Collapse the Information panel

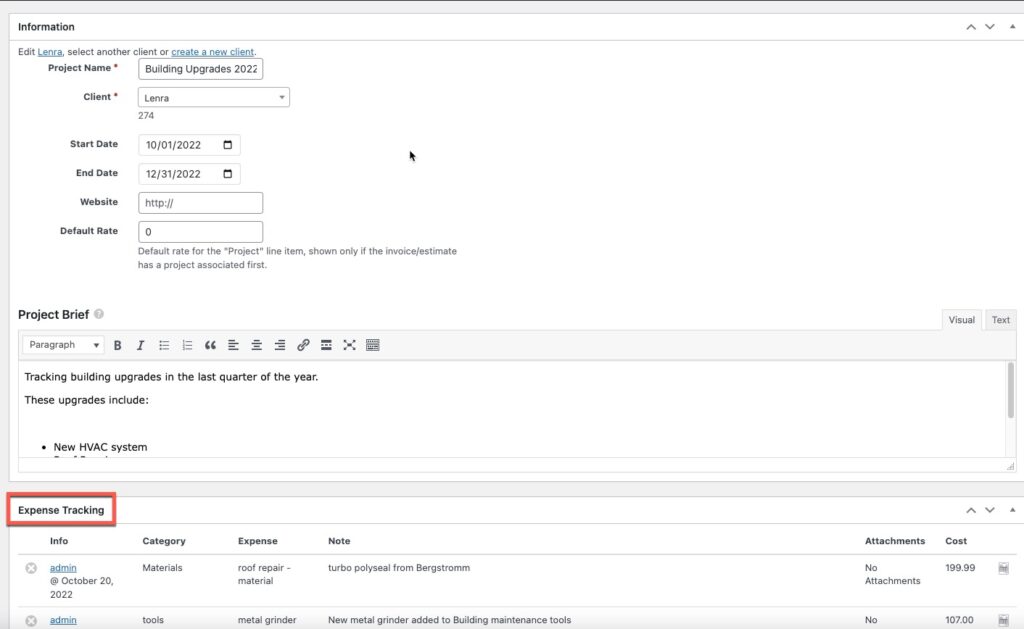pyautogui.click(x=1012, y=26)
